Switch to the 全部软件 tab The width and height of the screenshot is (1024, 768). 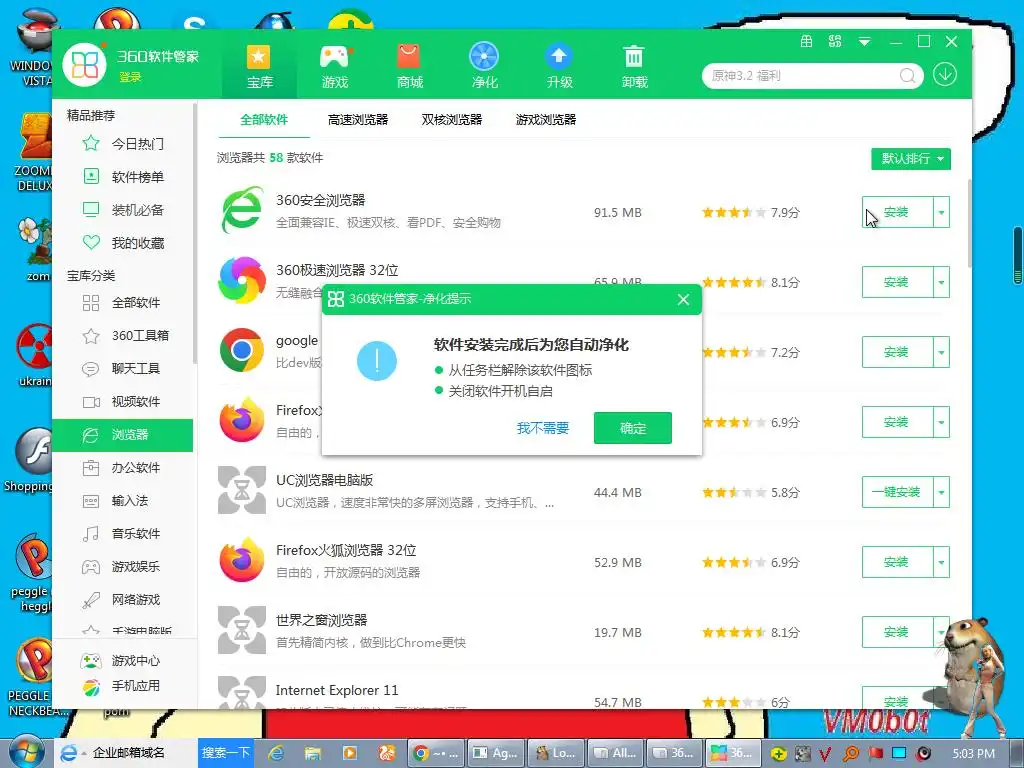264,120
